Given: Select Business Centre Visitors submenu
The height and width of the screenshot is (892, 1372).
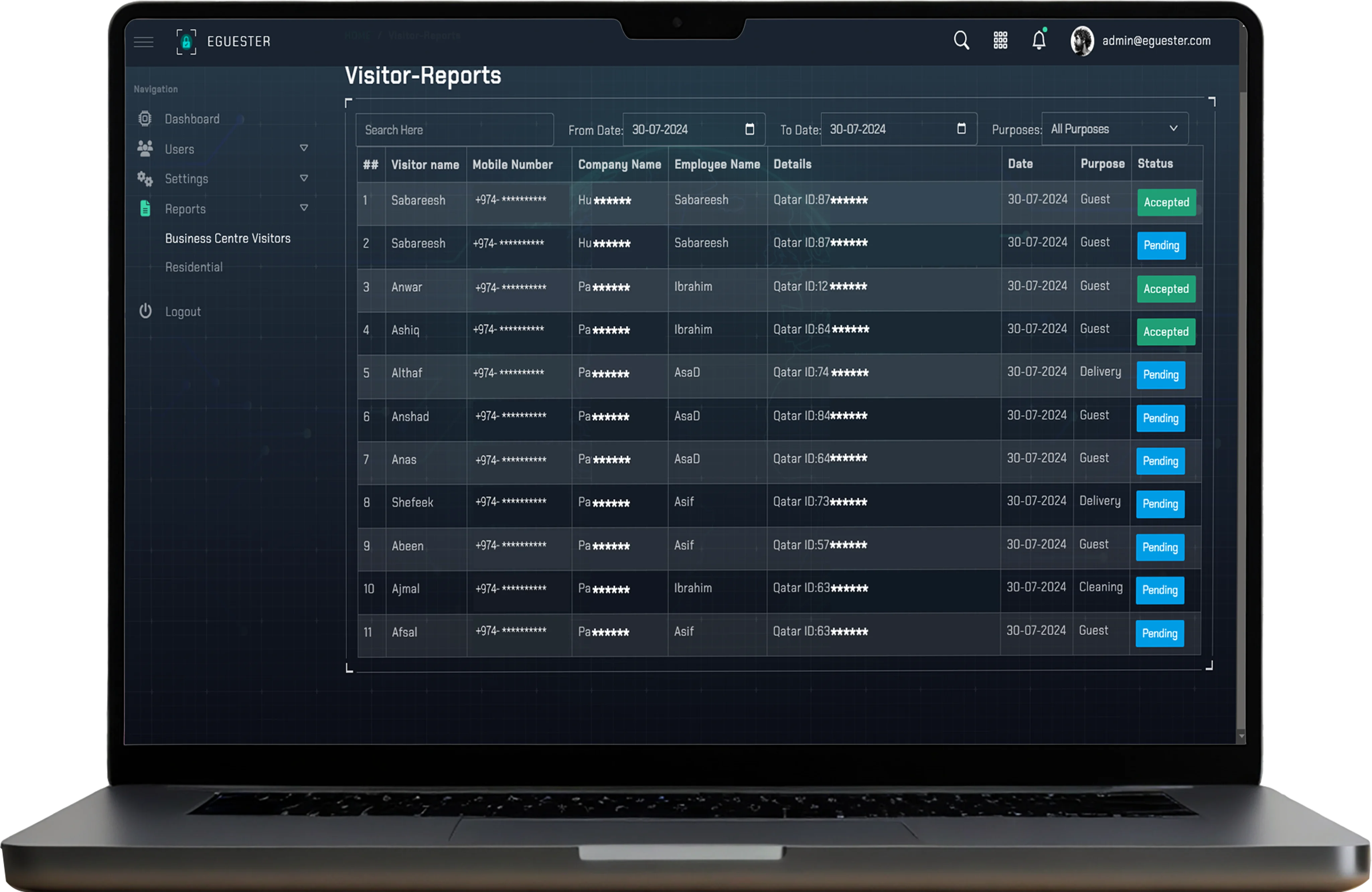Looking at the screenshot, I should point(228,238).
